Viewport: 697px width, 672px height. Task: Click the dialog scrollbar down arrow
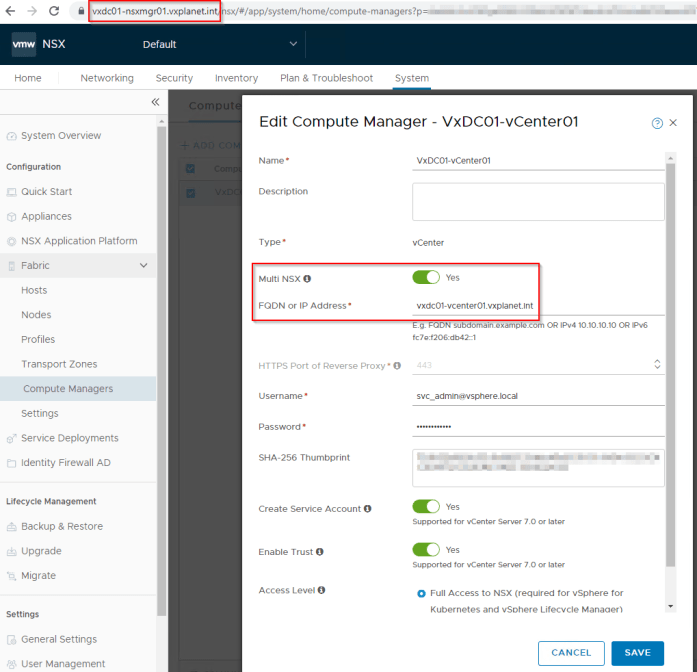(x=671, y=606)
